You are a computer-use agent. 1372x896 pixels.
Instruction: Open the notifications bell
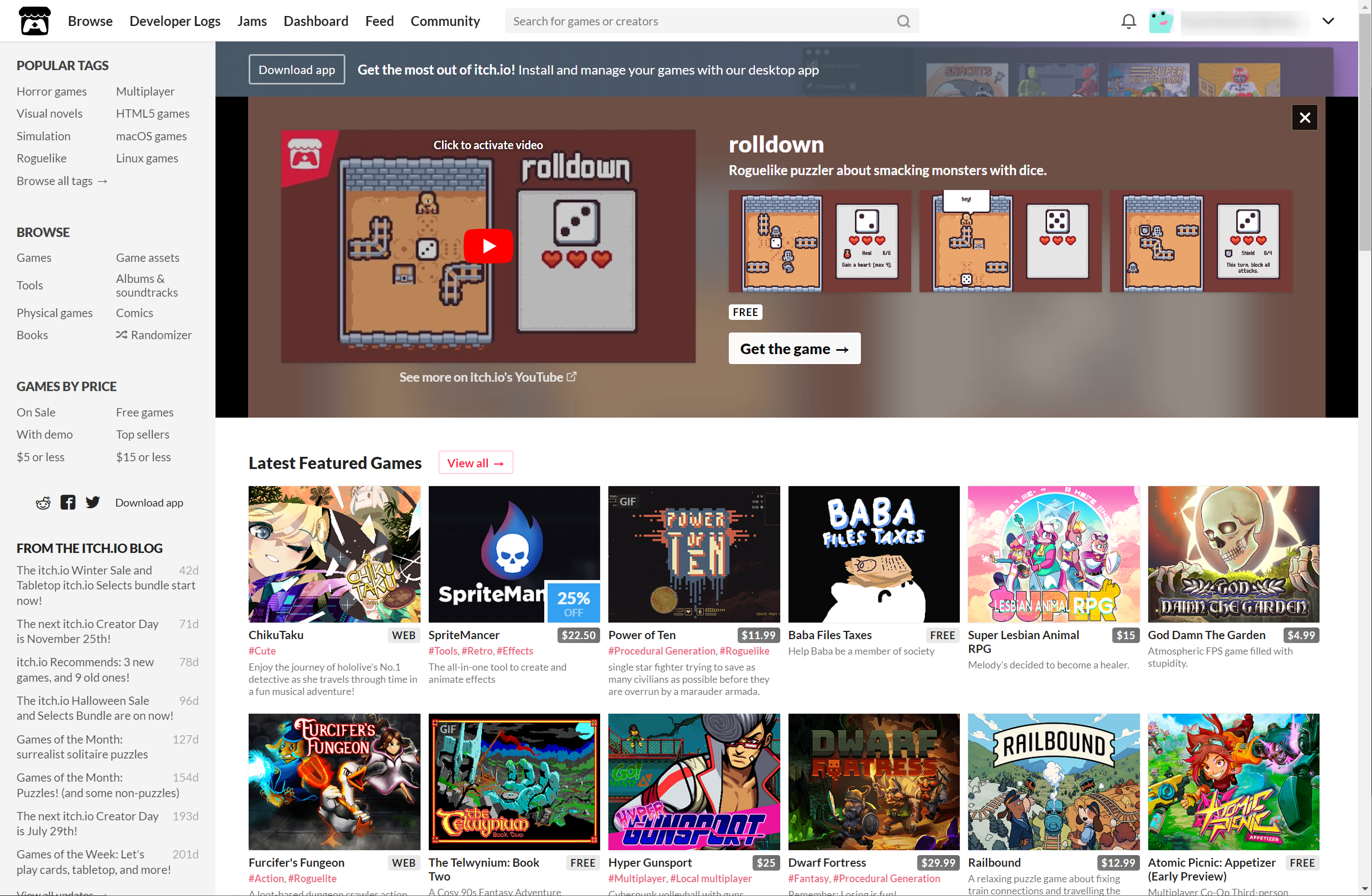point(1128,22)
